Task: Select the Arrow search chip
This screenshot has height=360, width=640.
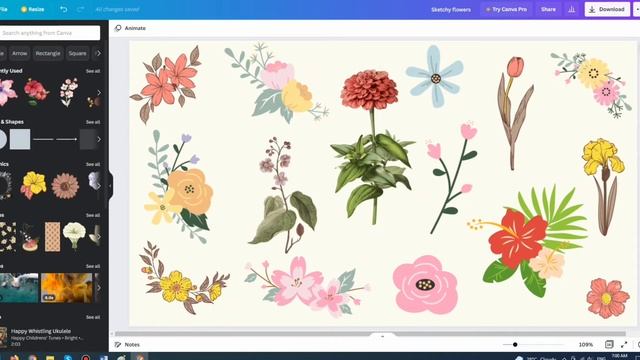Action: pos(20,53)
